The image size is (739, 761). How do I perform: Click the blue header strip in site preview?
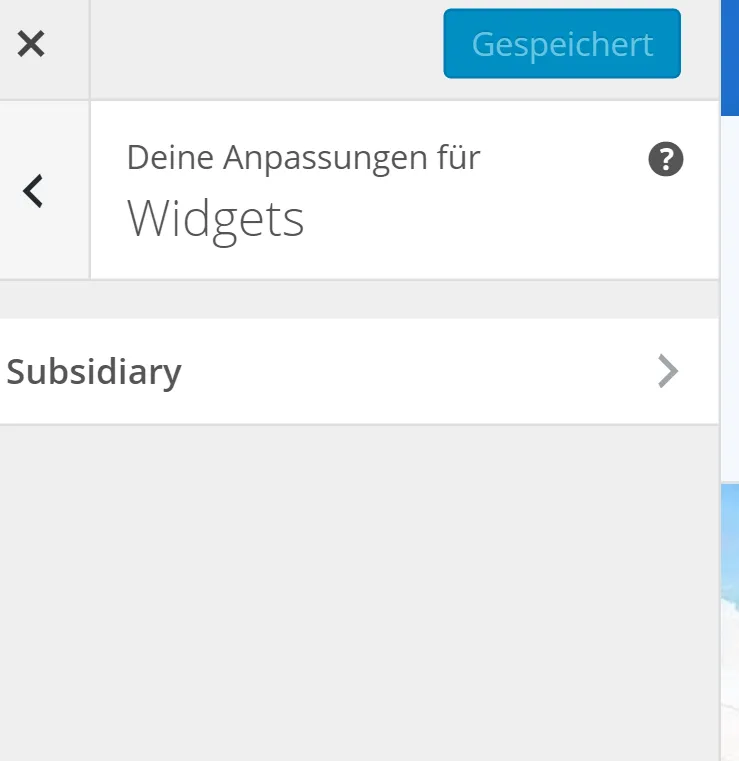click(730, 58)
